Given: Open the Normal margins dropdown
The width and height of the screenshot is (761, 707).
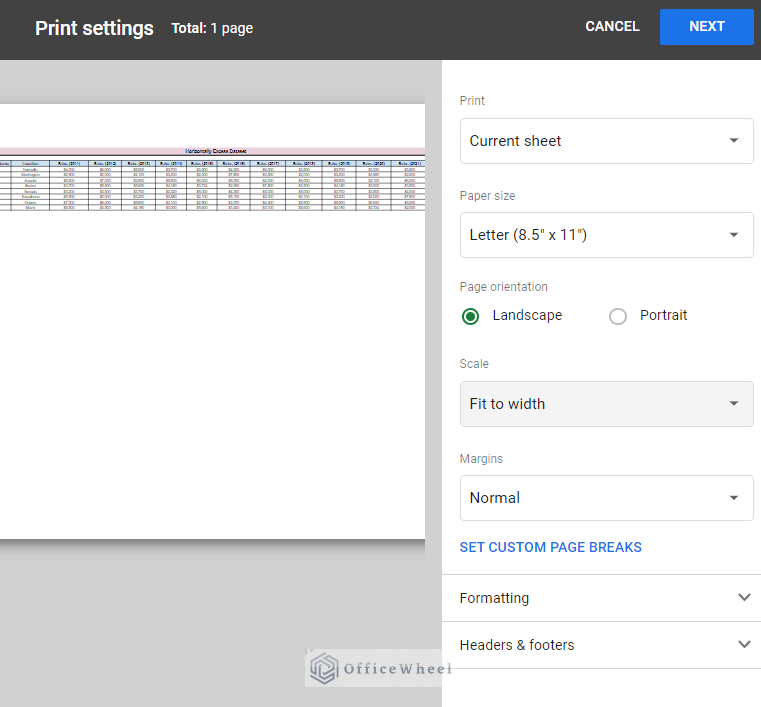Looking at the screenshot, I should coord(606,498).
